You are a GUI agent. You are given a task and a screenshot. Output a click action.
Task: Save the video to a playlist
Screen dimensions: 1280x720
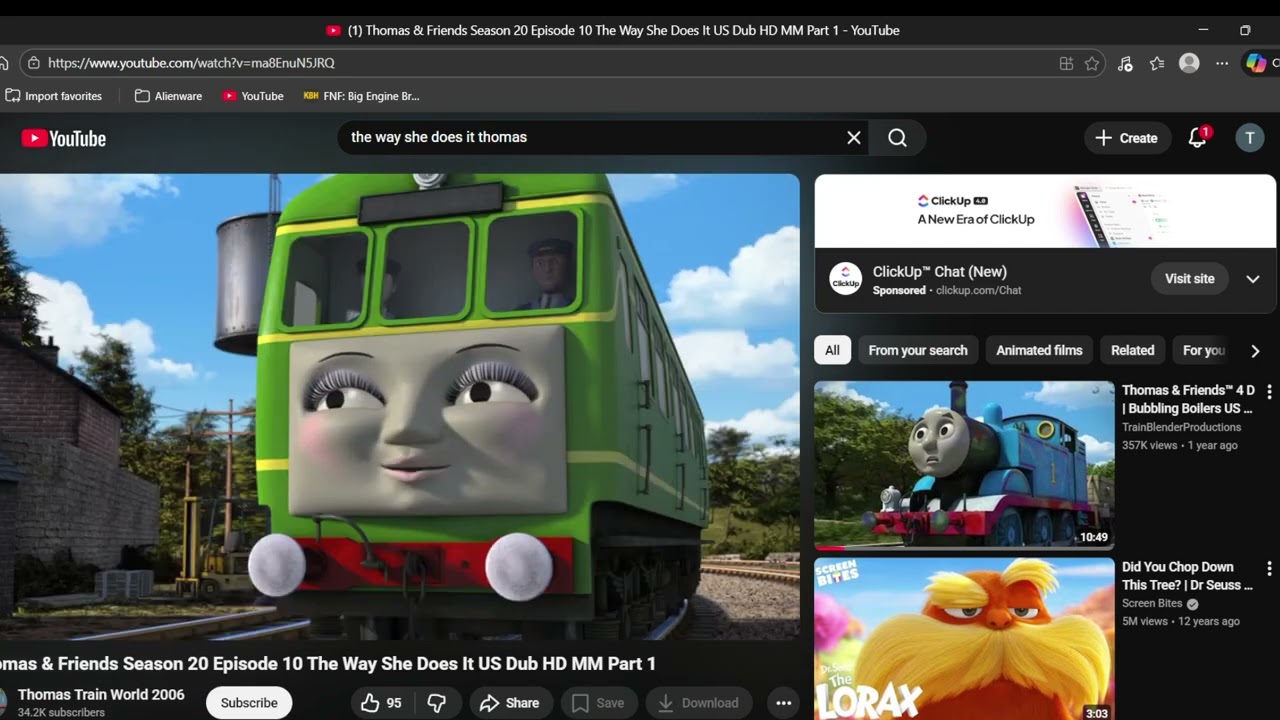coord(598,703)
